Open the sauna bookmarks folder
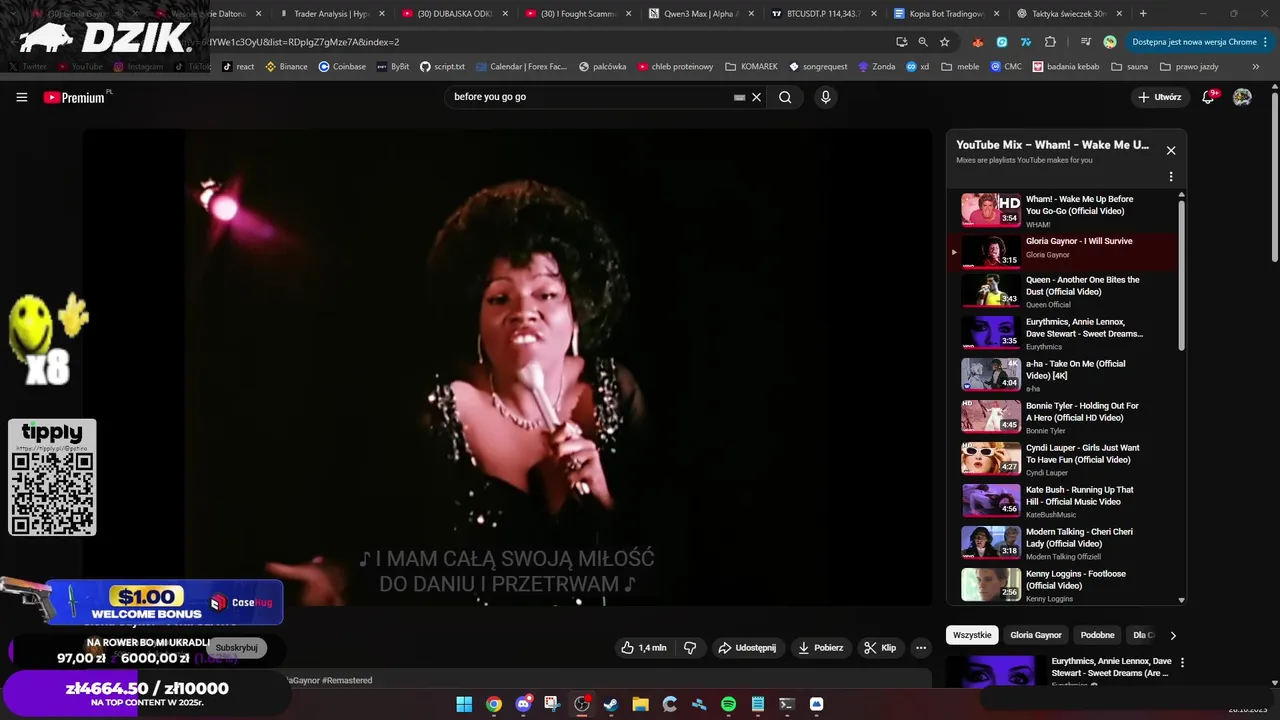Image resolution: width=1280 pixels, height=720 pixels. pyautogui.click(x=1130, y=67)
